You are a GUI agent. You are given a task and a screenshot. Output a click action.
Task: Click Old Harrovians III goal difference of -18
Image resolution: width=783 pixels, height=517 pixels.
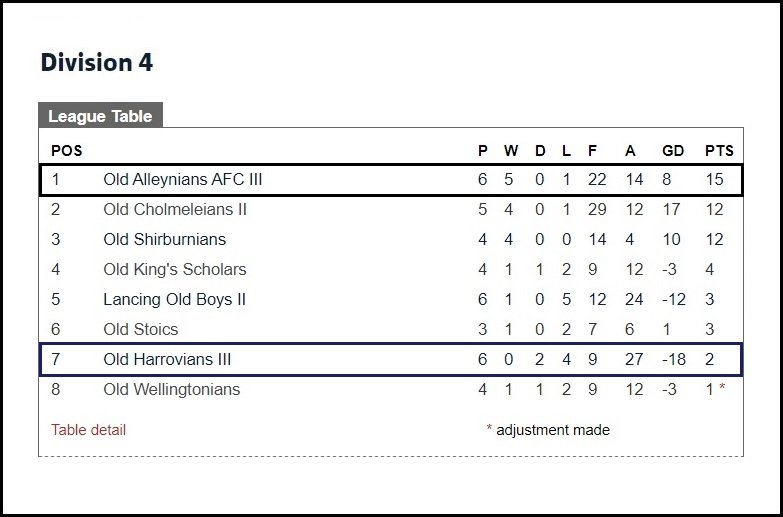674,359
